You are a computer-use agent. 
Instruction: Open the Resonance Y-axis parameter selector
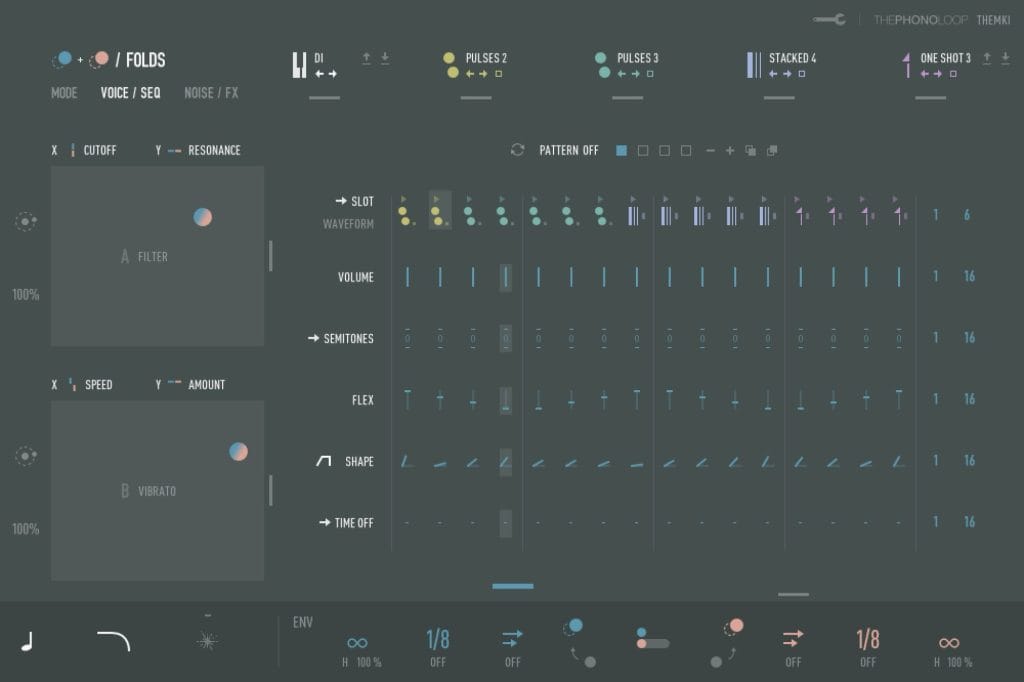click(x=214, y=150)
